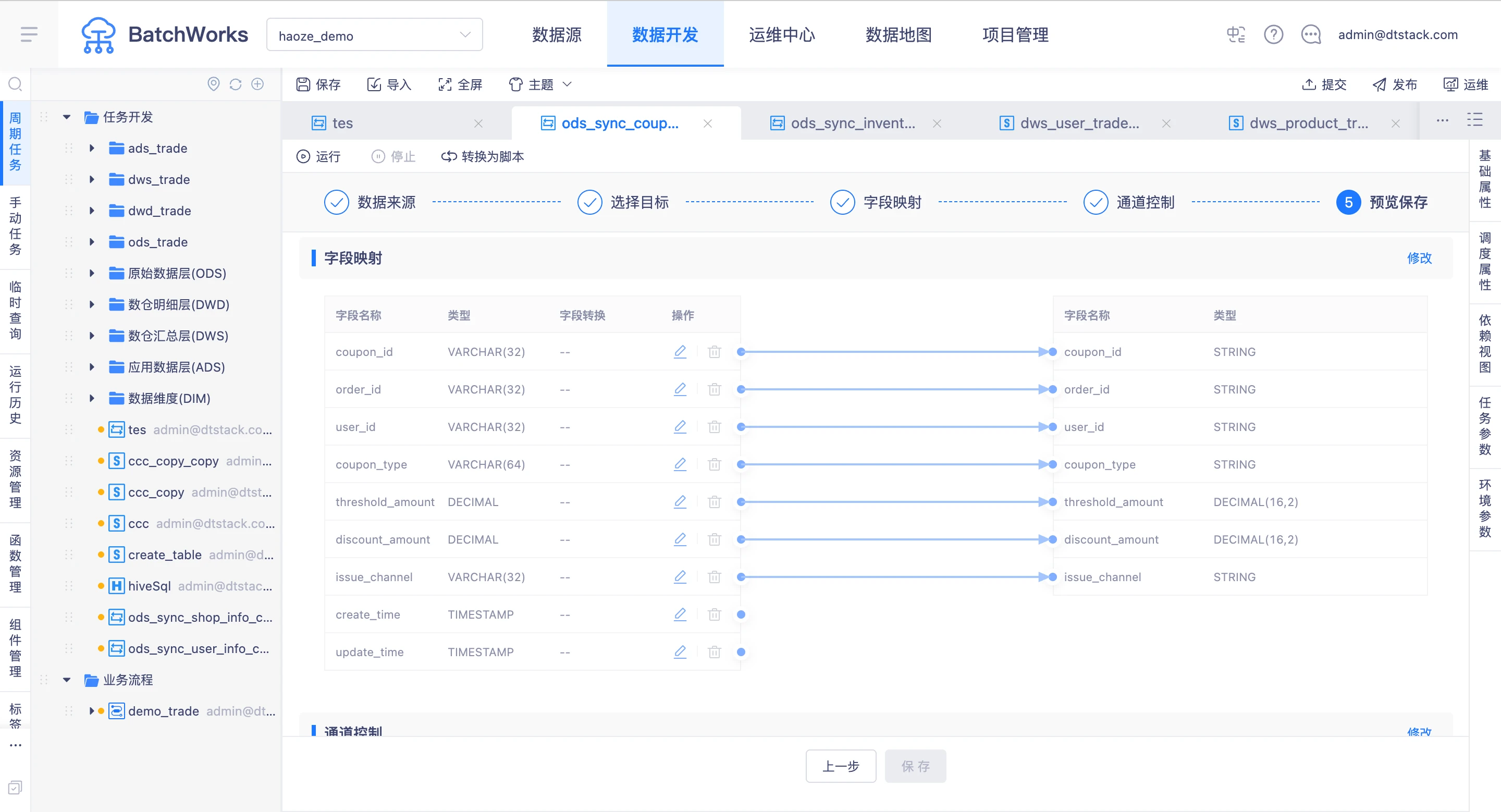Click 上一步 previous step button
The height and width of the screenshot is (812, 1501).
point(840,766)
